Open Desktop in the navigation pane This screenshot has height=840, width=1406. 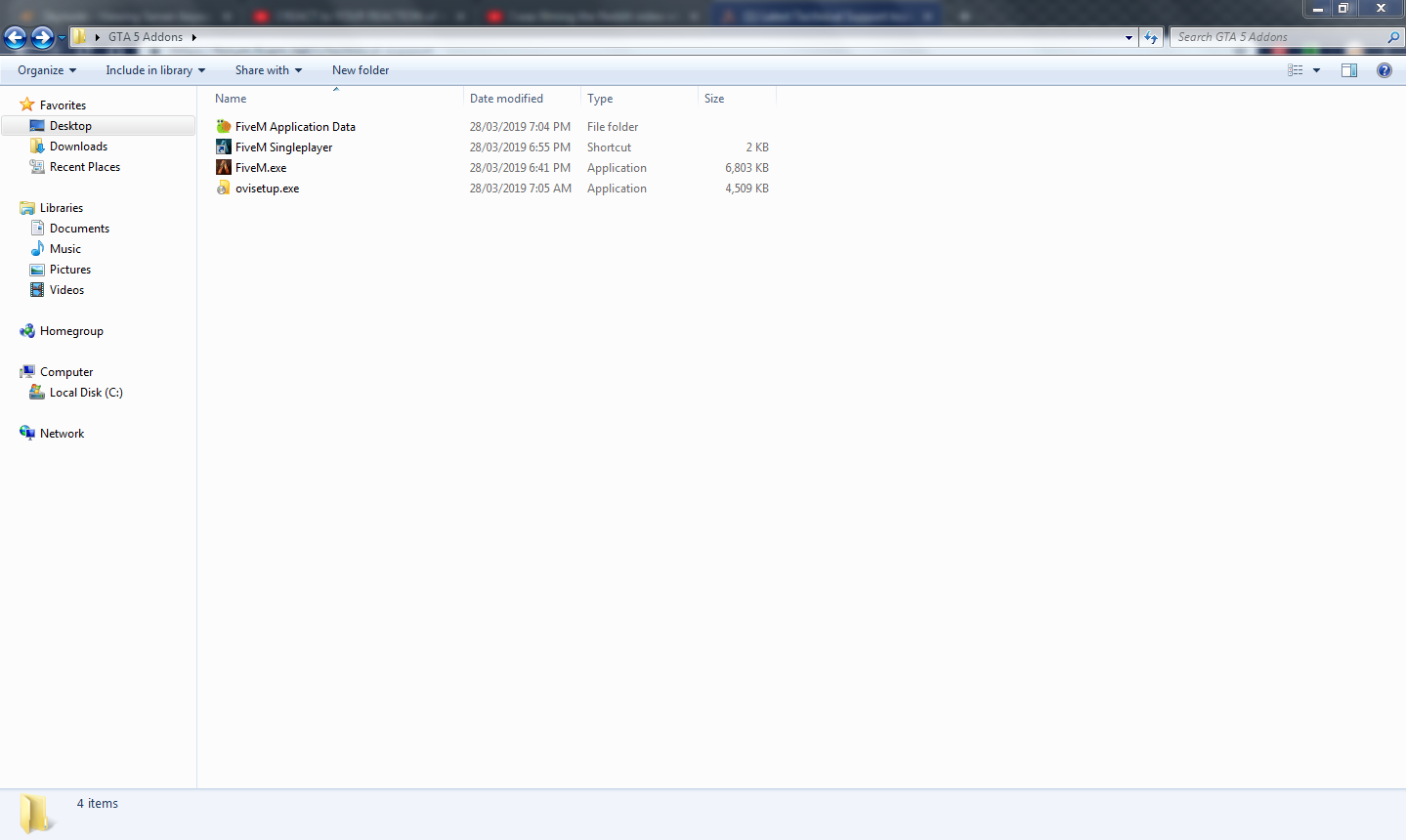(70, 126)
